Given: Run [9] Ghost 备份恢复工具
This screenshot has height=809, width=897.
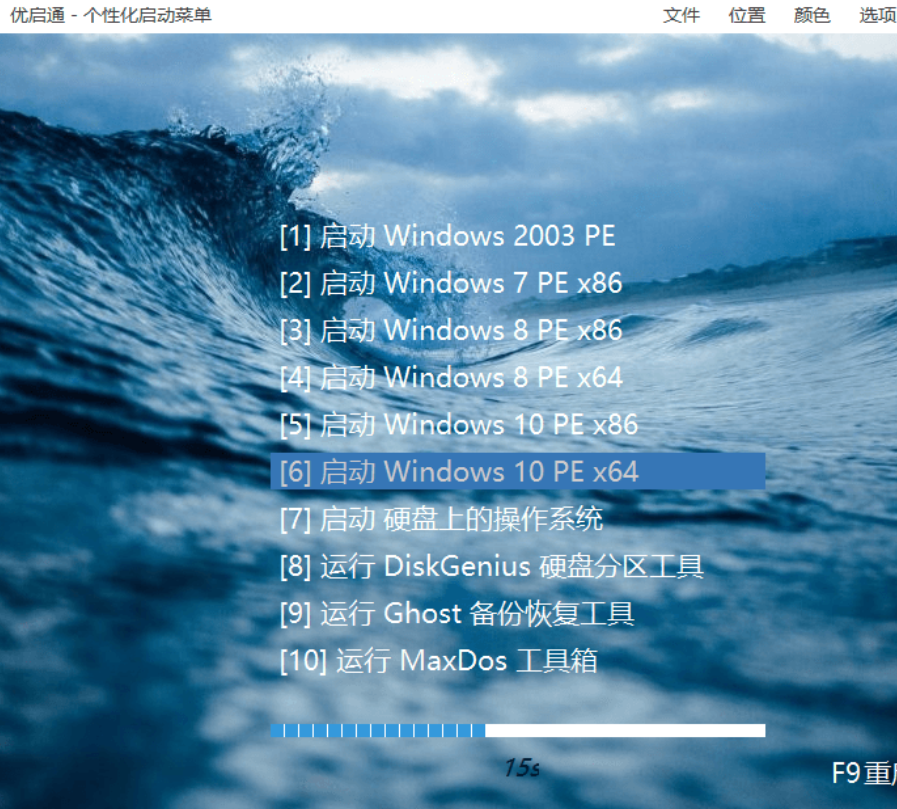Looking at the screenshot, I should click(457, 614).
